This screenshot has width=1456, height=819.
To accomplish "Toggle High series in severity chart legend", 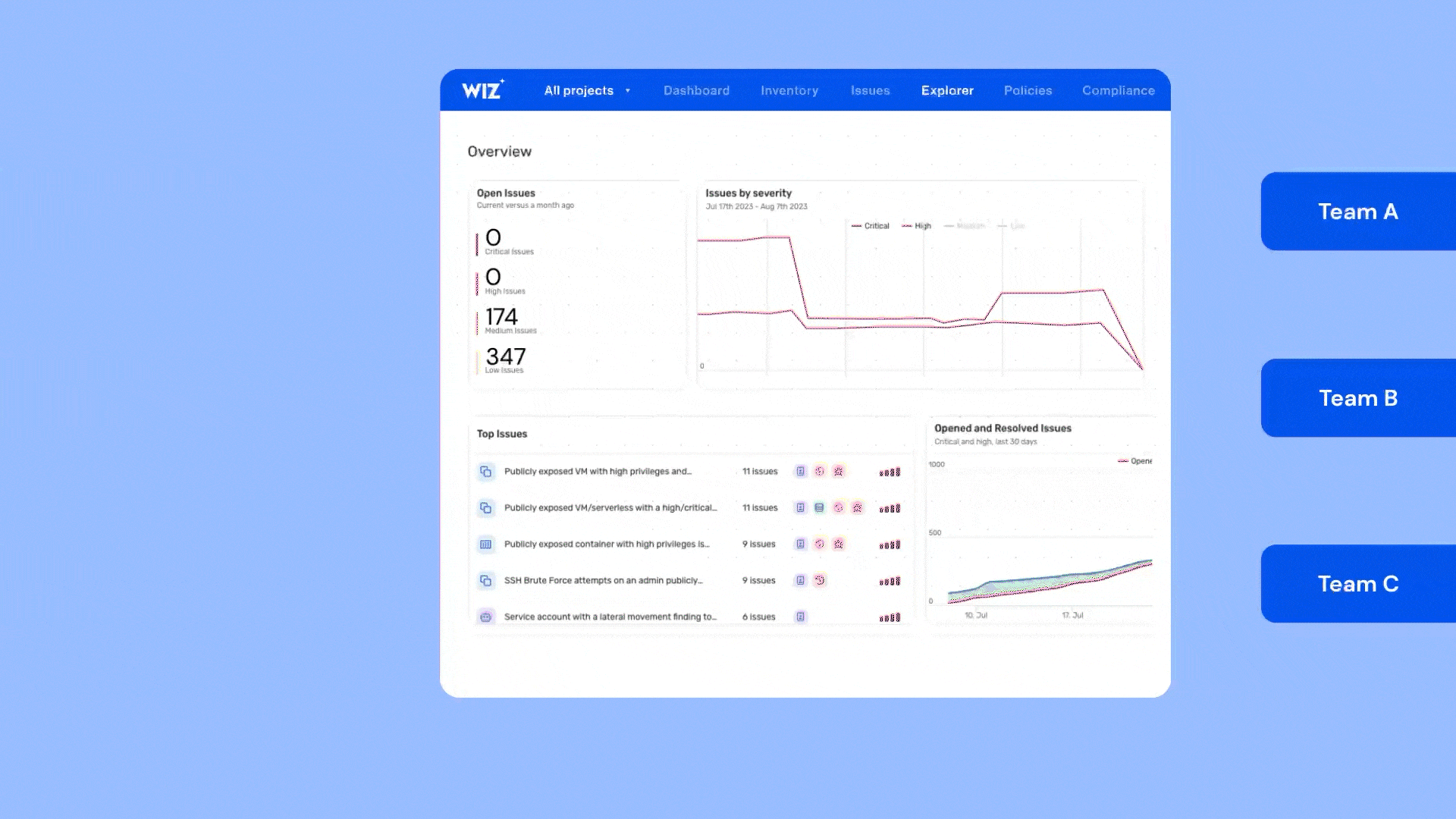I will click(917, 226).
